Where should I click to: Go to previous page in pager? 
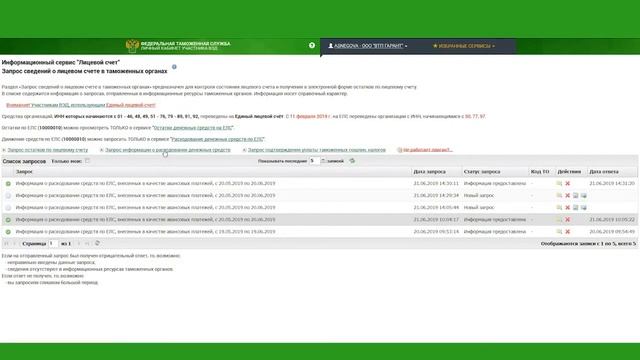[x=14, y=244]
